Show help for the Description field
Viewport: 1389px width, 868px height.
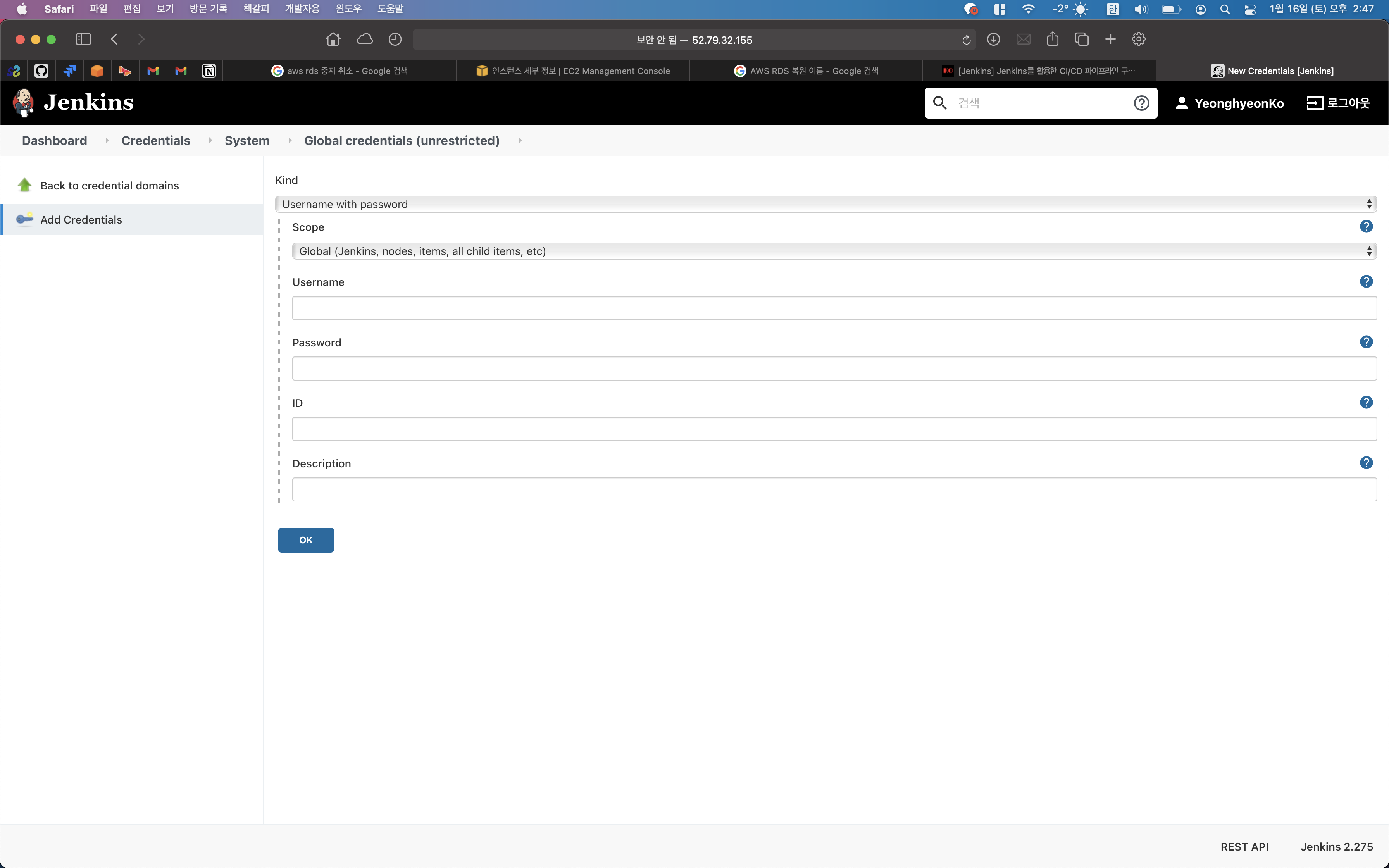(x=1366, y=463)
